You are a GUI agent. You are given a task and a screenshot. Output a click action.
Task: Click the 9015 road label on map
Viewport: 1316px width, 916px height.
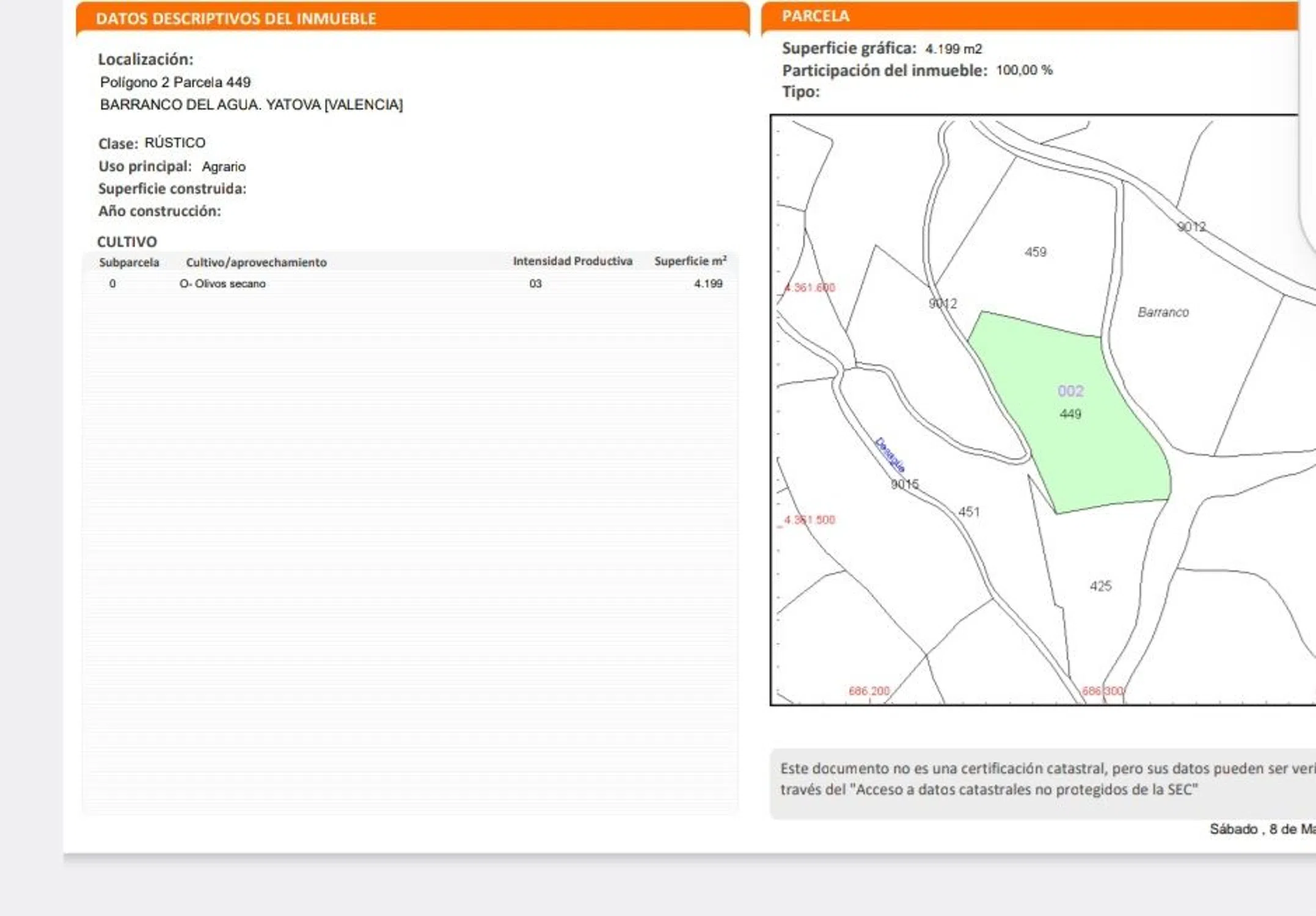click(904, 484)
